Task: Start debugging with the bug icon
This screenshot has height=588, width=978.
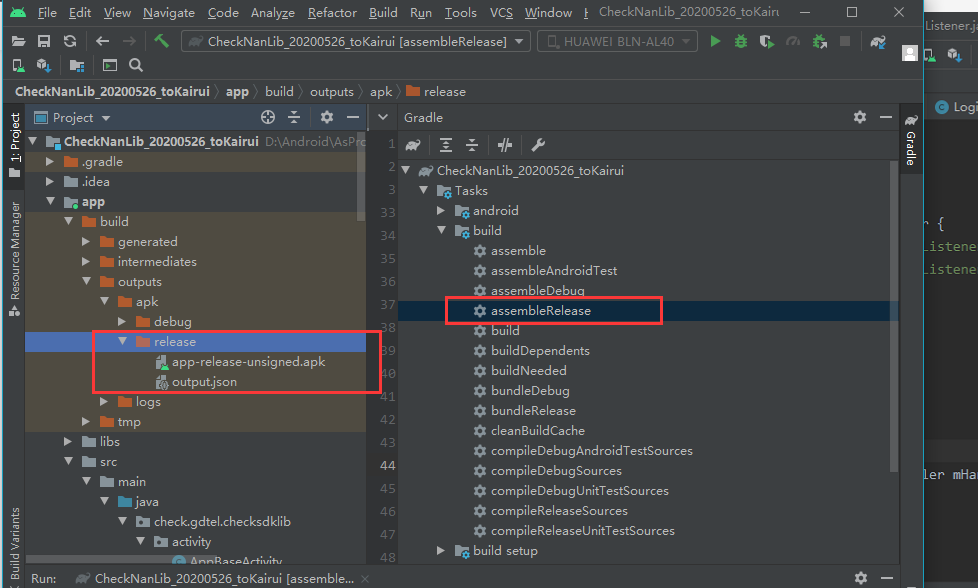Action: tap(740, 42)
